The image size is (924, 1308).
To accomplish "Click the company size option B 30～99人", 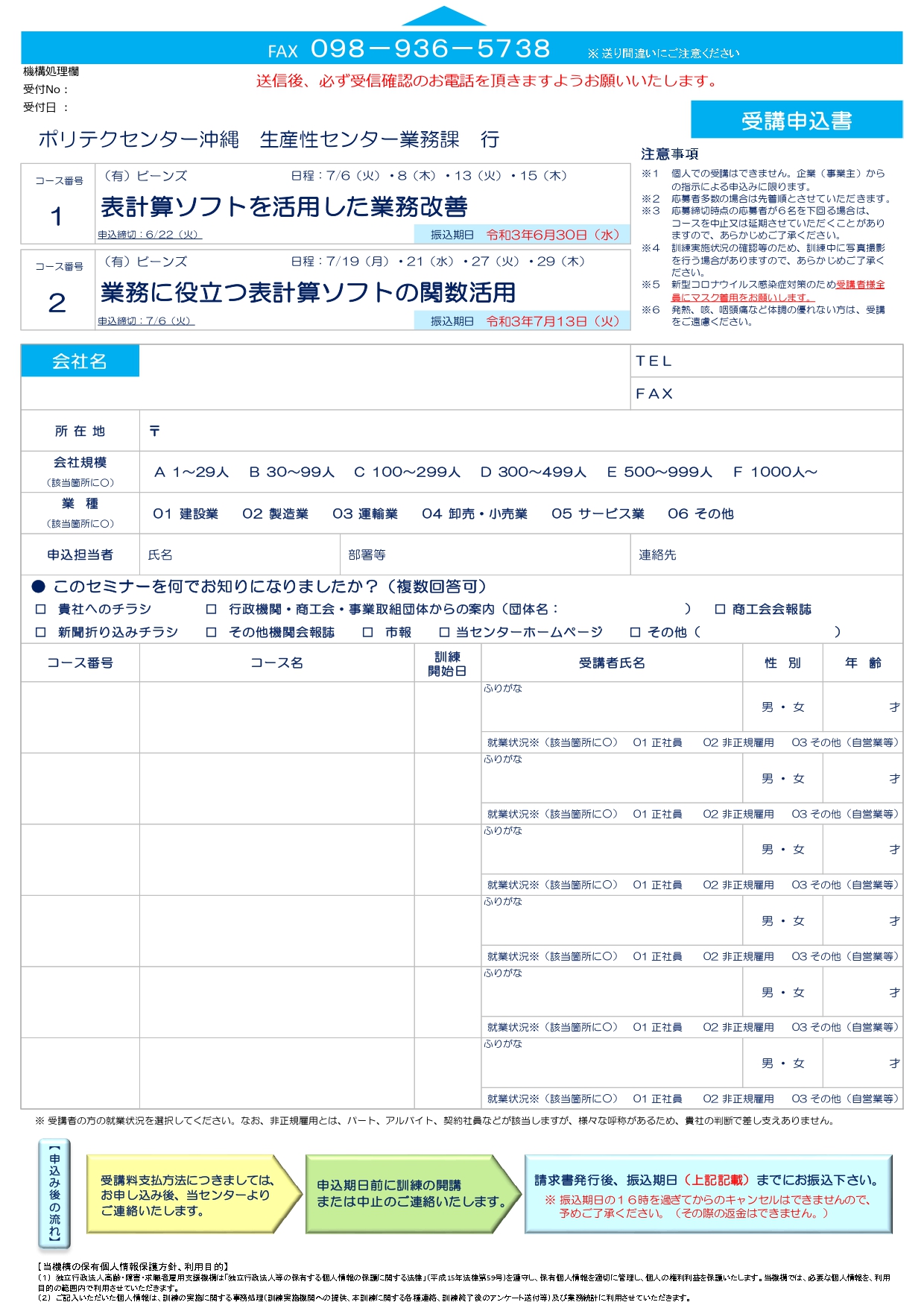I will [292, 472].
